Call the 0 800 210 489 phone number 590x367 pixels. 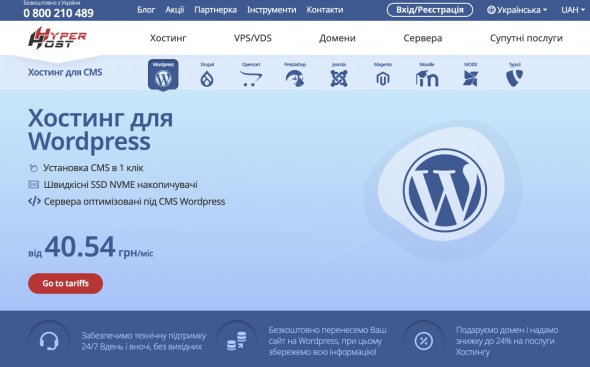tap(59, 14)
